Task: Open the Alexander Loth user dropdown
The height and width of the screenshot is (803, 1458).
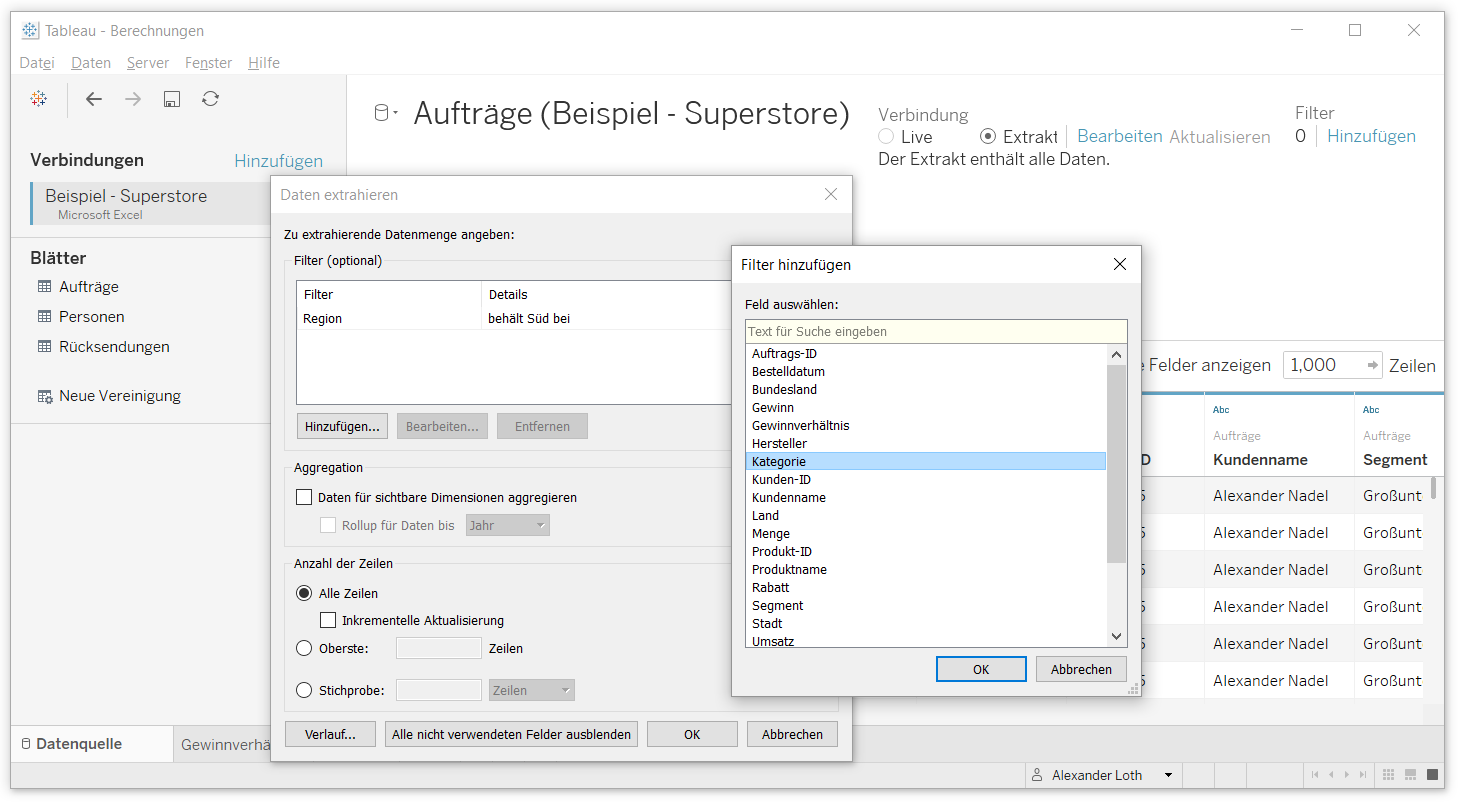Action: point(1168,775)
